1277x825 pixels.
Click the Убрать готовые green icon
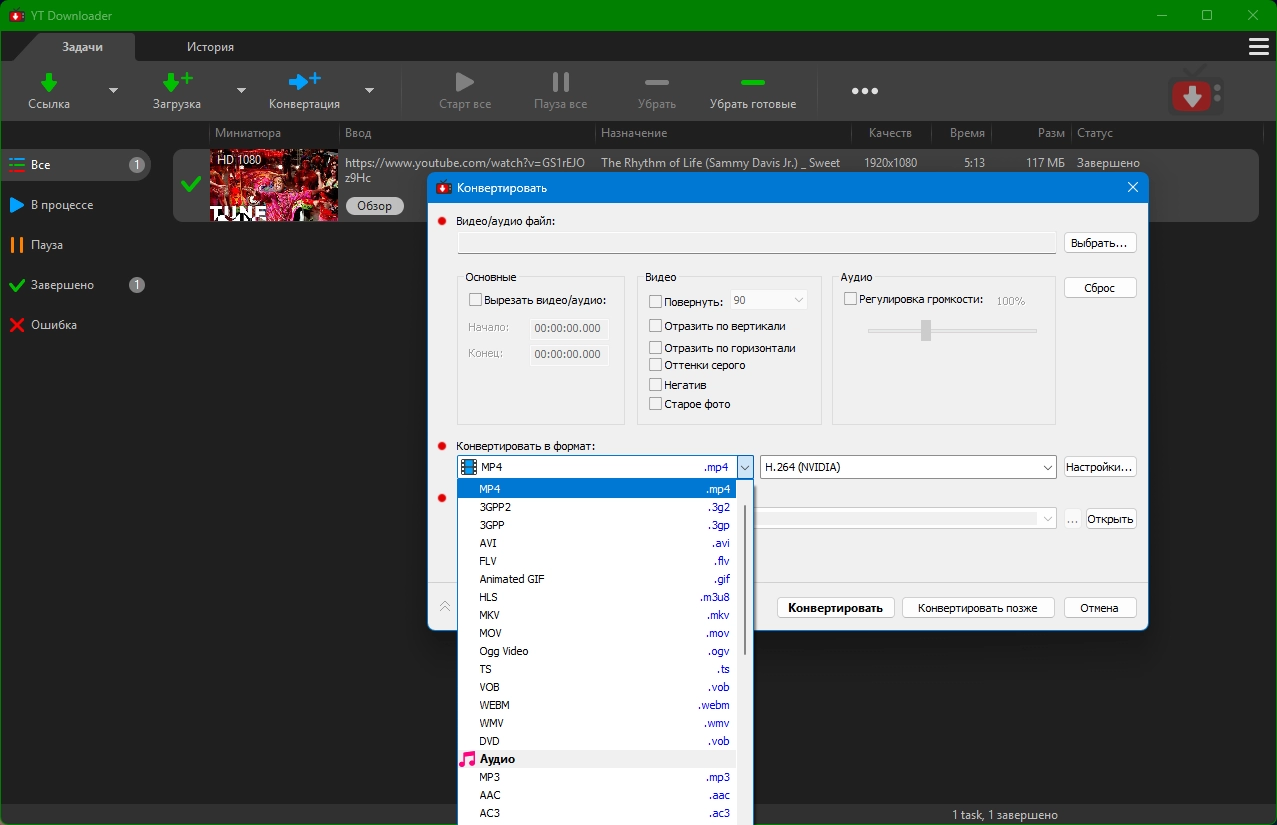pyautogui.click(x=752, y=82)
